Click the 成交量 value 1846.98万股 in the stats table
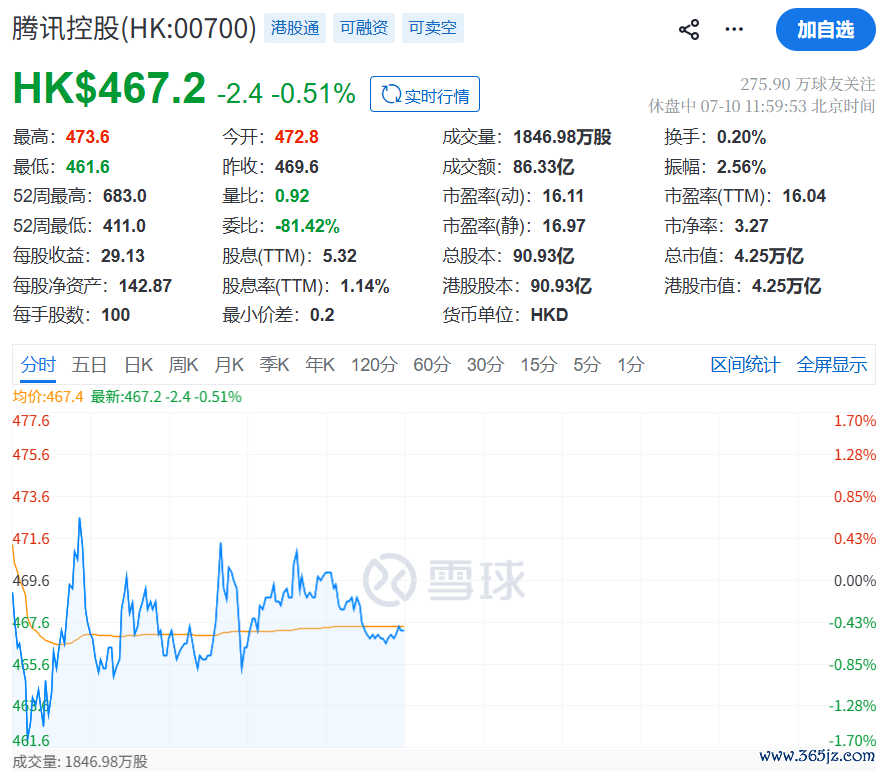Screen dimensions: 882x771 click(x=562, y=137)
